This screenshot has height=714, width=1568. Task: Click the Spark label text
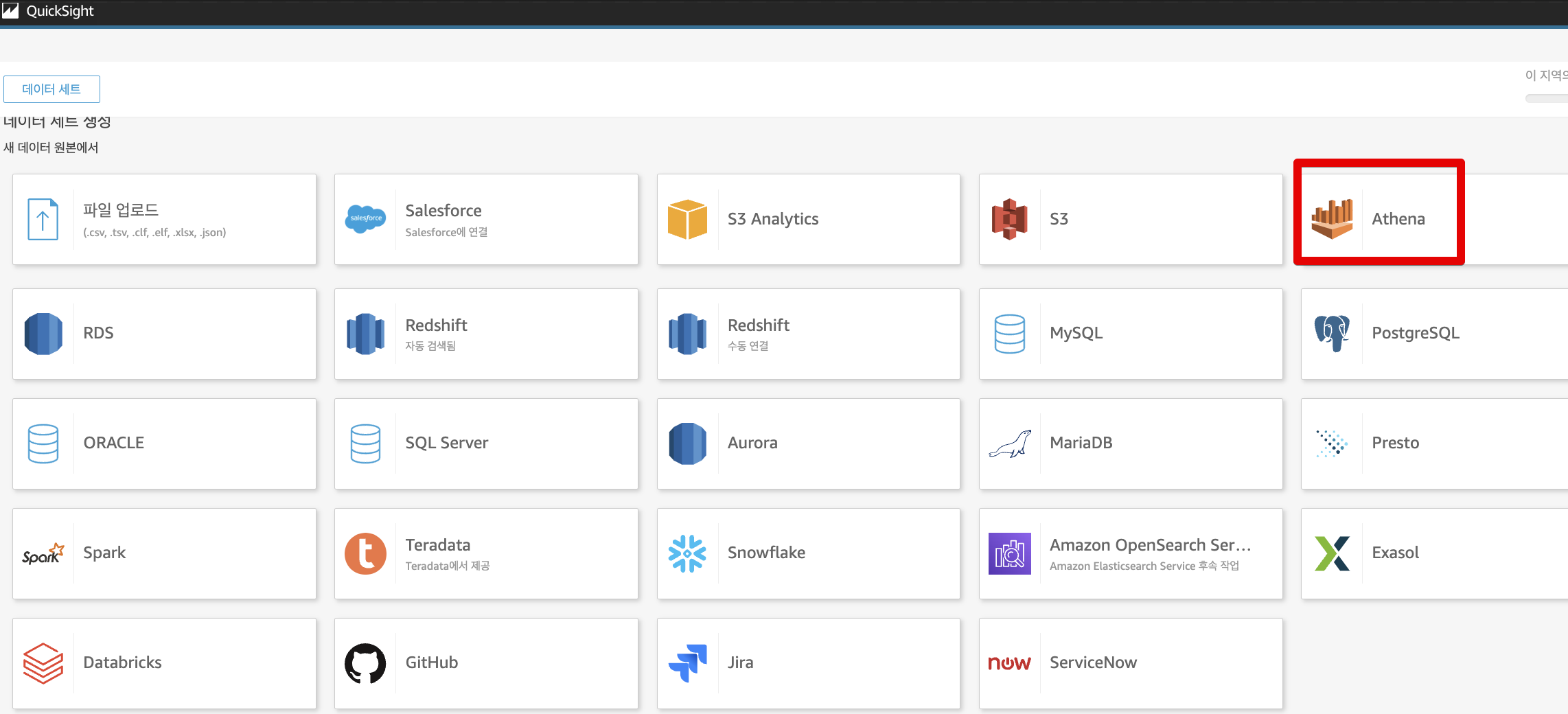104,553
